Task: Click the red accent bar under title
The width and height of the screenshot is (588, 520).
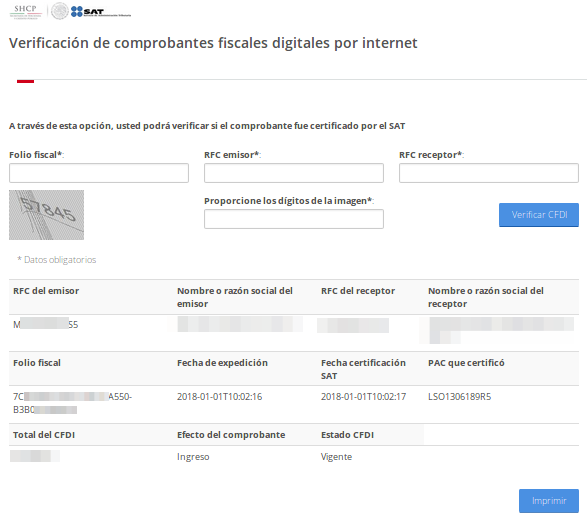Action: click(x=26, y=81)
